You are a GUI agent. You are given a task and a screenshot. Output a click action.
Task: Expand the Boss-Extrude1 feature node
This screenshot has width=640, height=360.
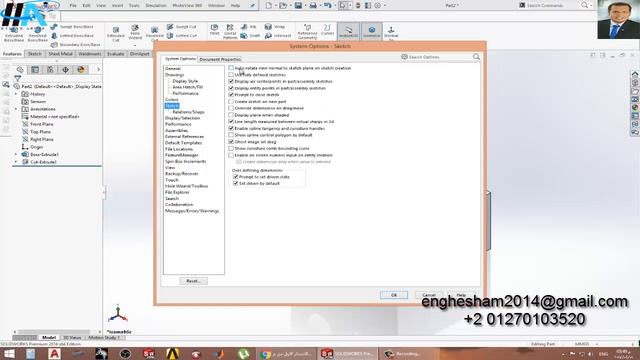coord(16,154)
